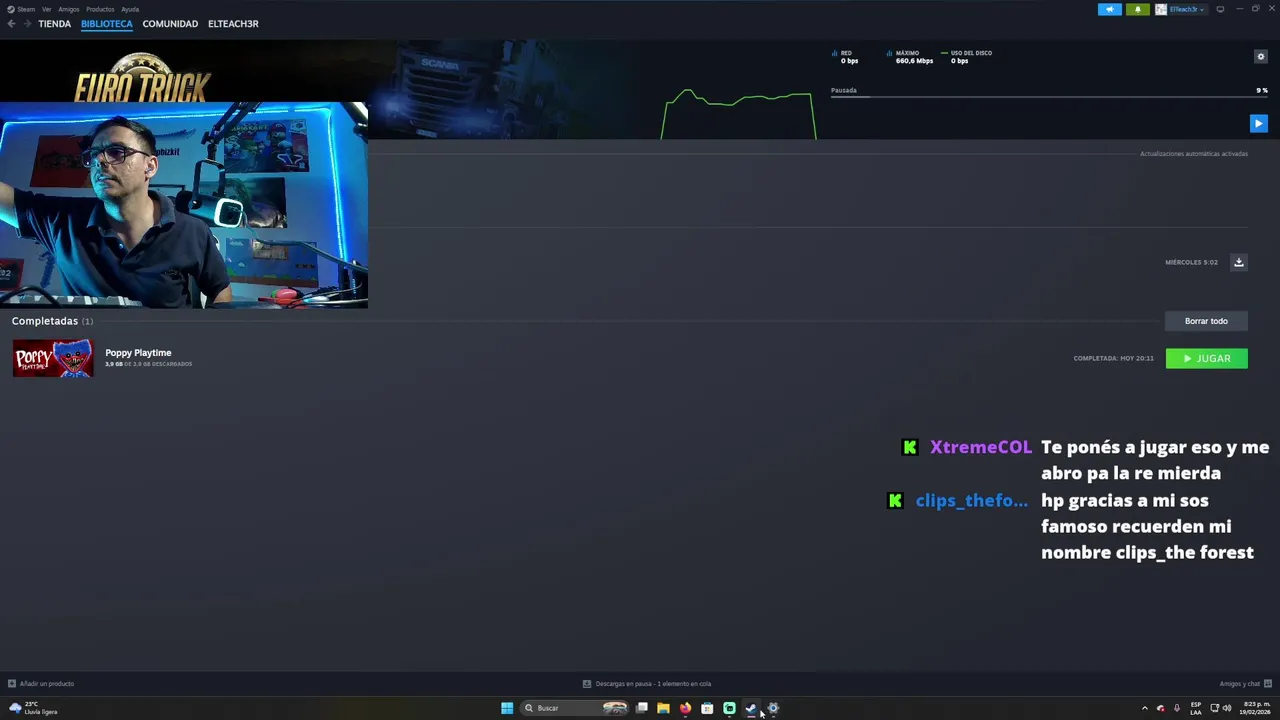
Task: Open the volume speaker tray icon
Action: click(x=1227, y=708)
